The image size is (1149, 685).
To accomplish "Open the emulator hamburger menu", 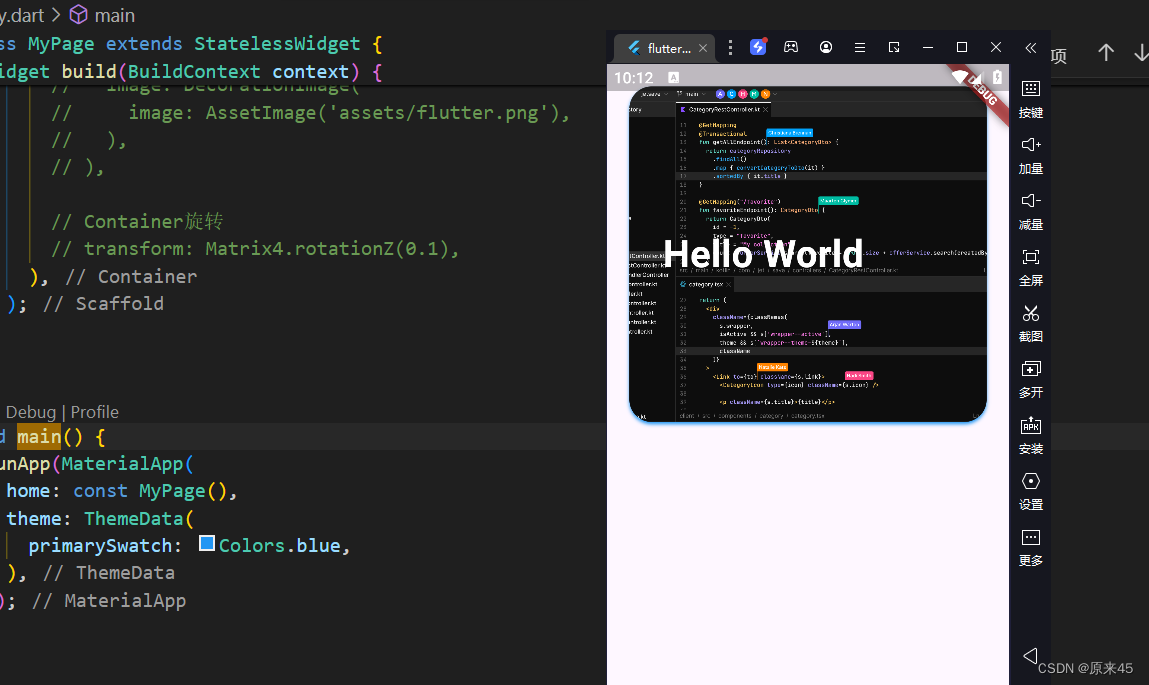I will pos(860,47).
